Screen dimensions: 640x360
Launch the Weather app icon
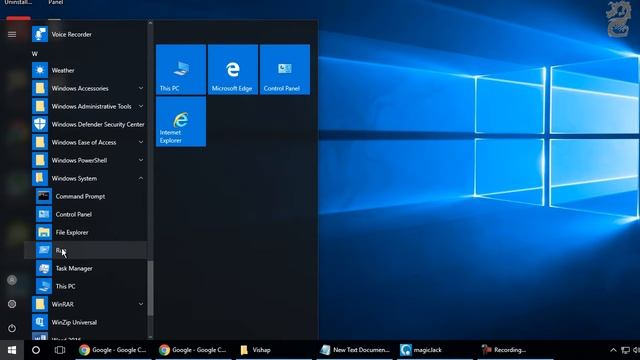click(x=40, y=70)
